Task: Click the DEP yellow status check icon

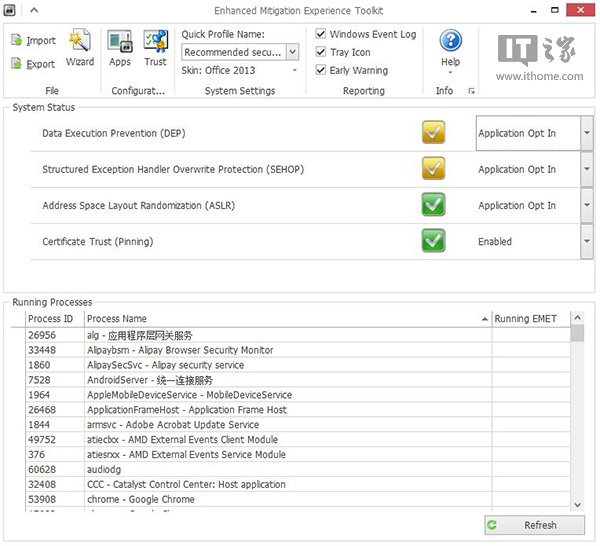Action: [433, 132]
